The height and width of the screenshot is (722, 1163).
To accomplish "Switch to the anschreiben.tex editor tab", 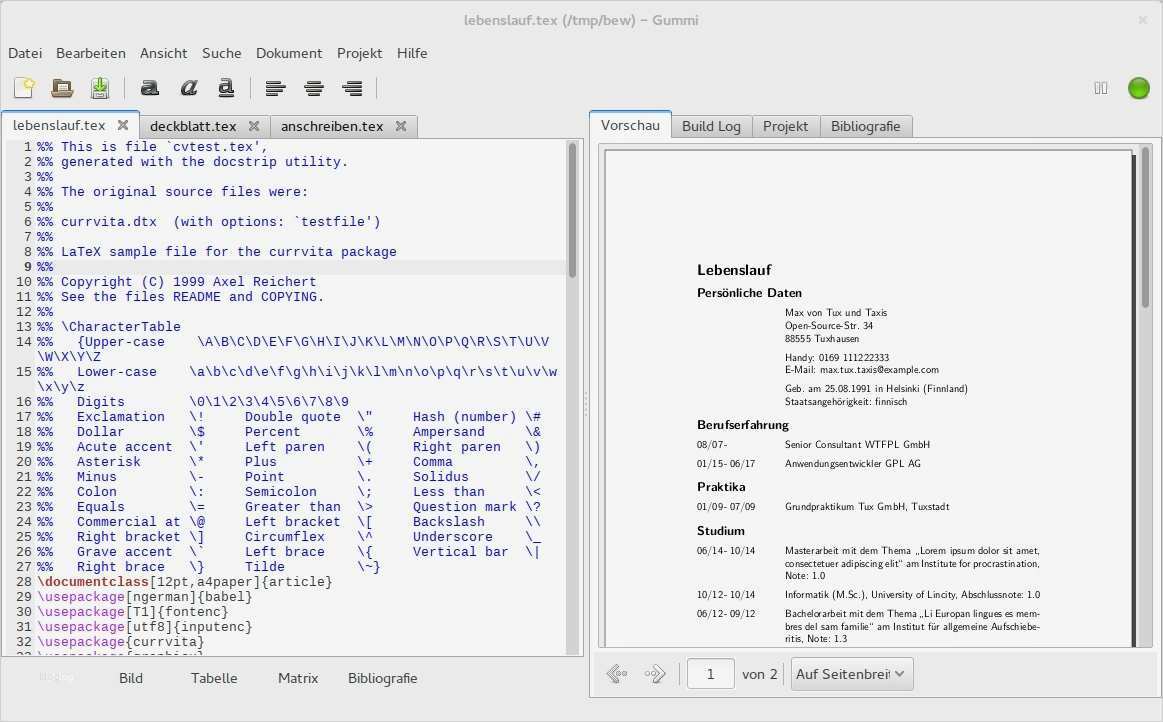I will [x=332, y=126].
